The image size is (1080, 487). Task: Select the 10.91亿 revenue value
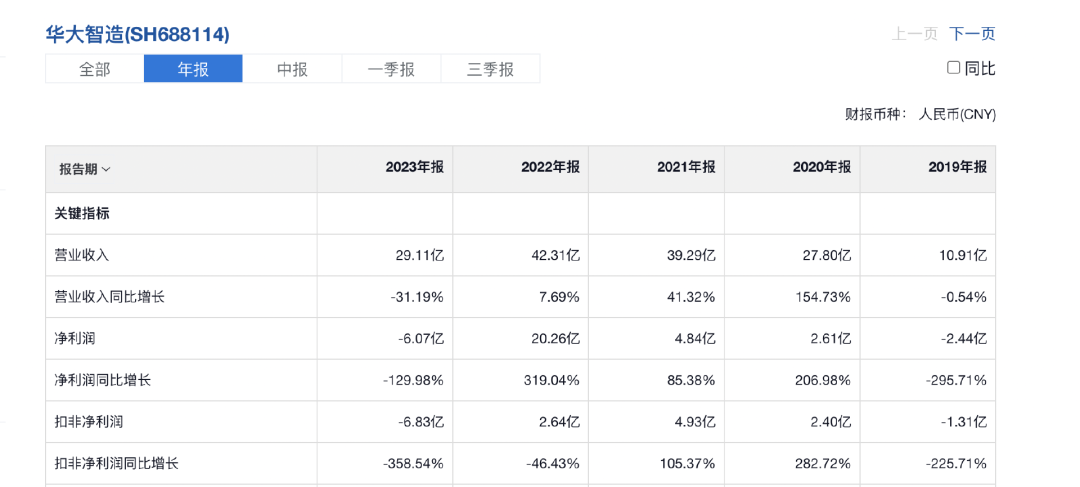tap(964, 256)
